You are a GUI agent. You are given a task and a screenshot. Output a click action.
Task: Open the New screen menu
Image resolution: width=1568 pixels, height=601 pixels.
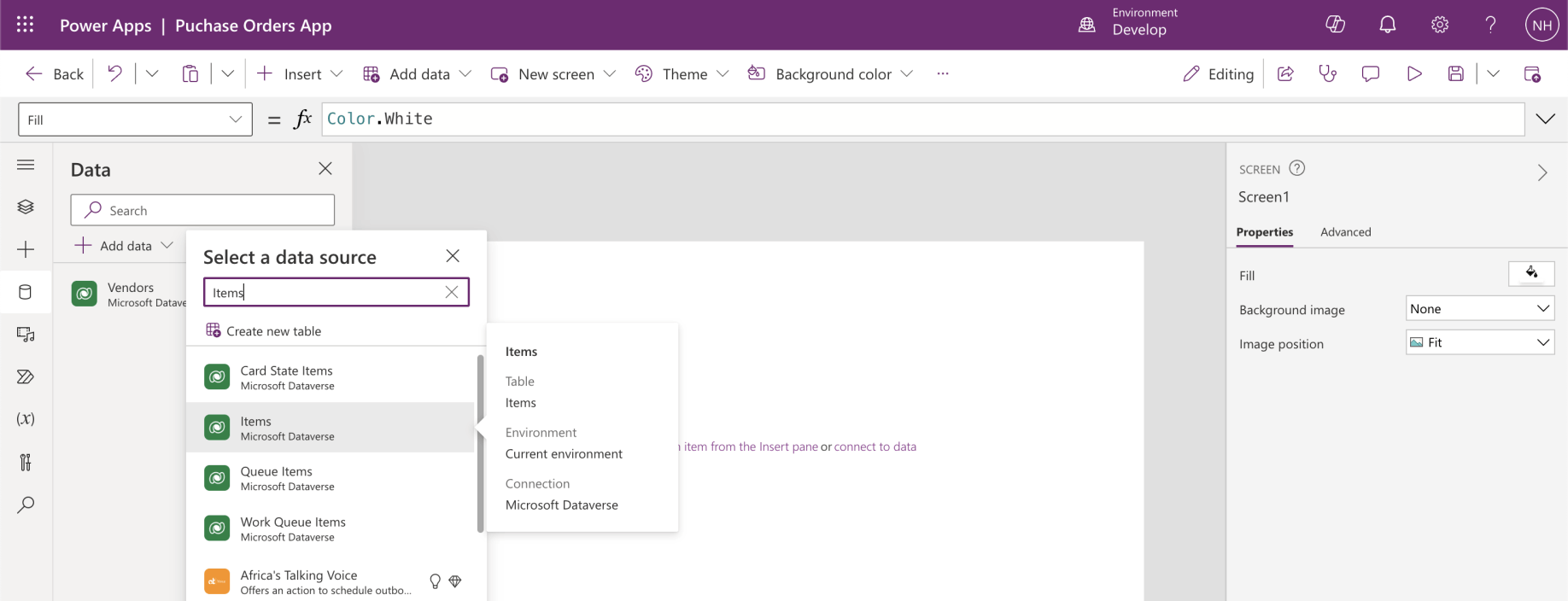[x=553, y=74]
